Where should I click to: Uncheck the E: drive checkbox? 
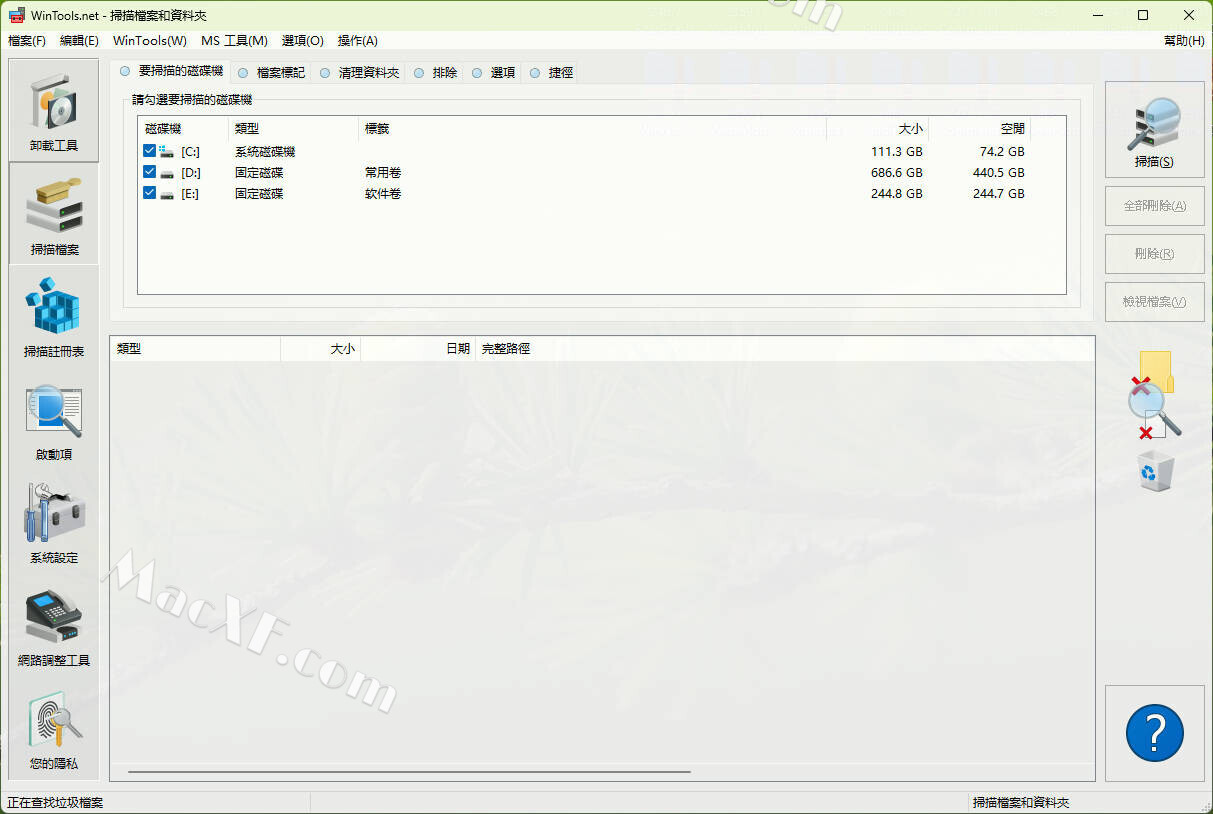tap(150, 193)
